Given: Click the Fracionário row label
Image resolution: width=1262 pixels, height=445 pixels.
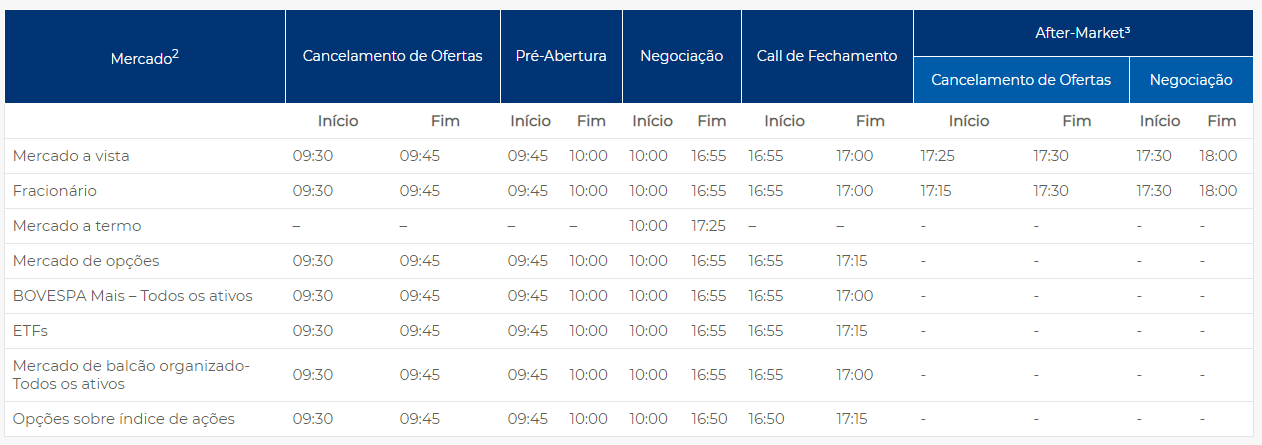Looking at the screenshot, I should 55,191.
